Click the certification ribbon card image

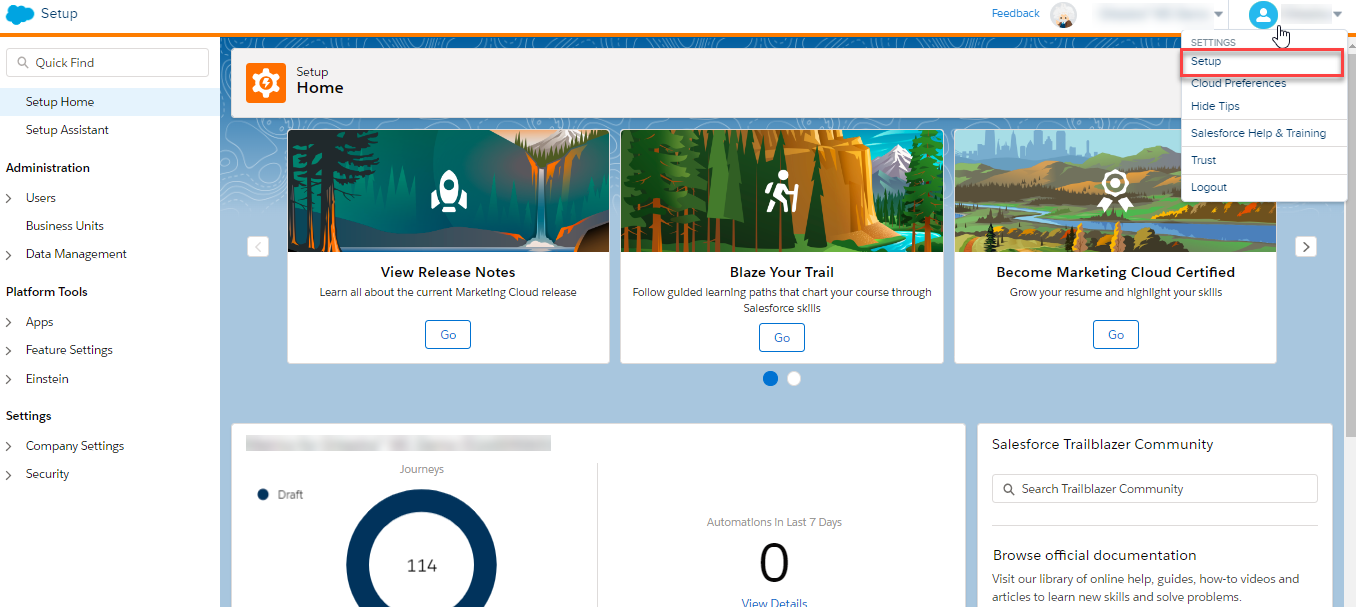tap(1115, 191)
